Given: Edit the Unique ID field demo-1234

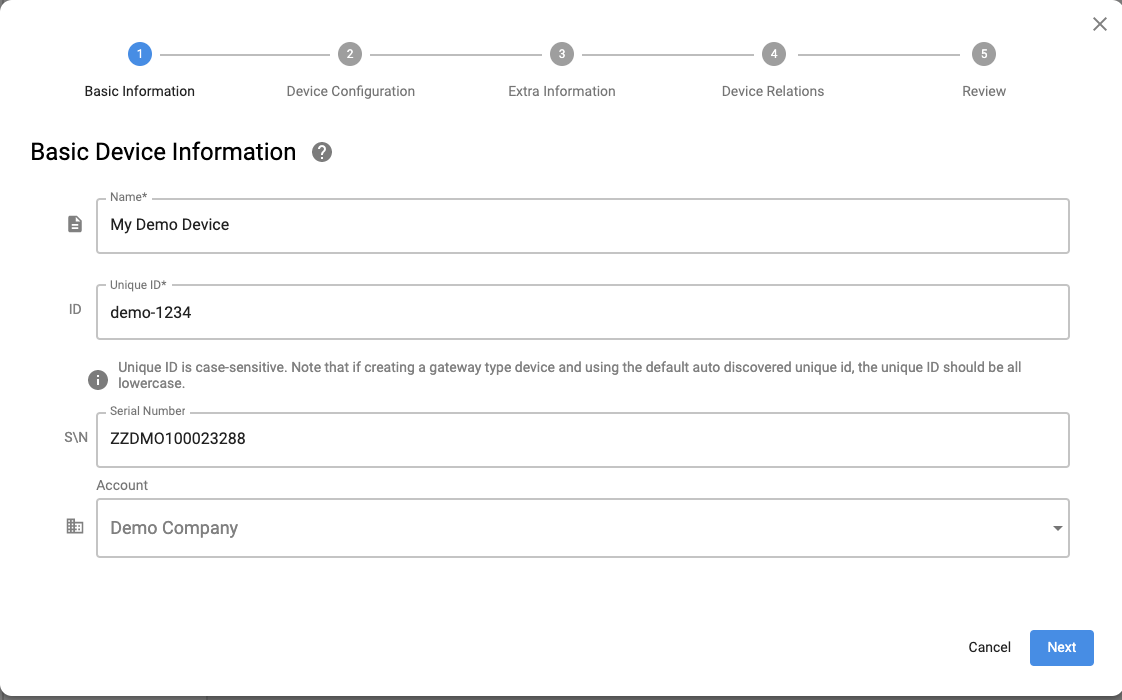Looking at the screenshot, I should click(x=582, y=312).
